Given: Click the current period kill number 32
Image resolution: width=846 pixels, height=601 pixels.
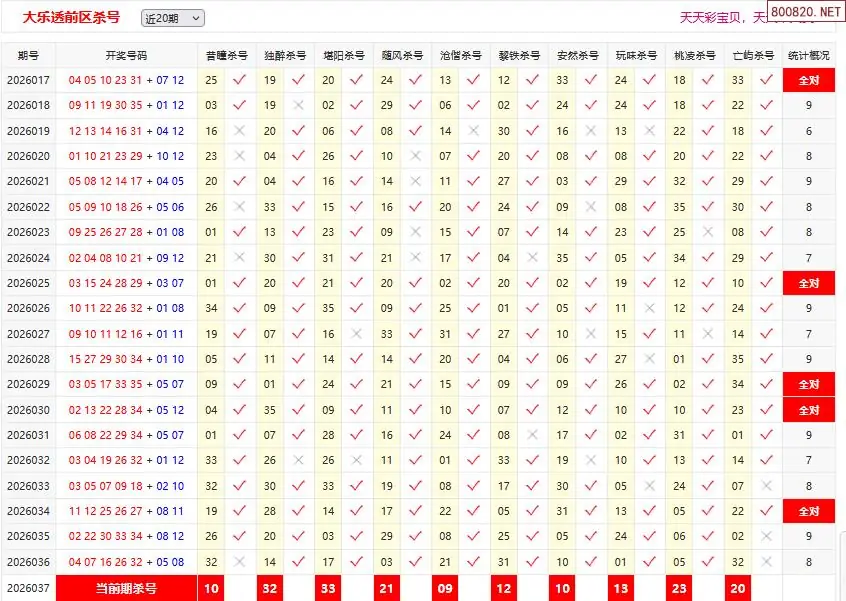Looking at the screenshot, I should [x=270, y=588].
